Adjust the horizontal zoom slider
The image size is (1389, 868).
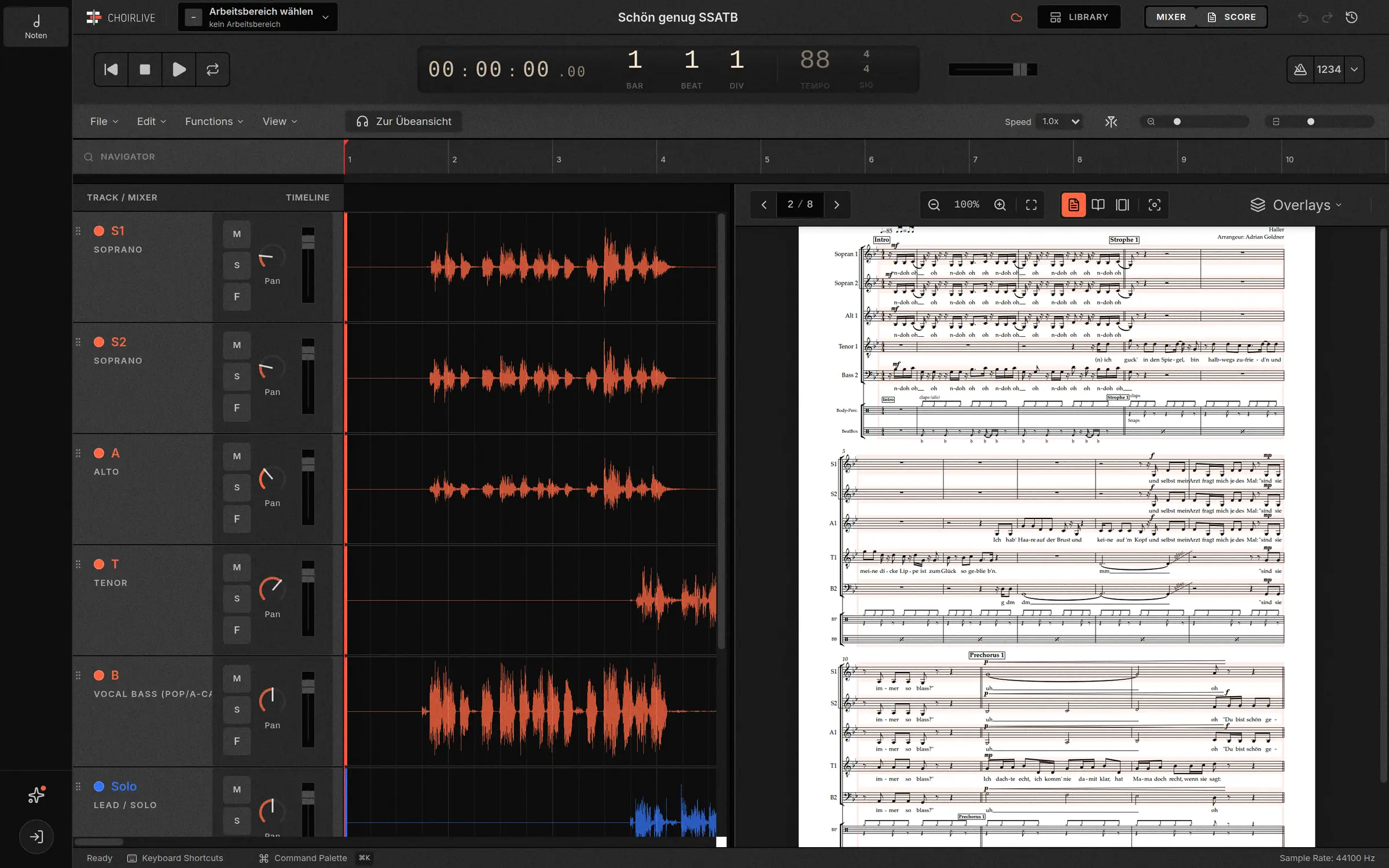coord(1195,122)
